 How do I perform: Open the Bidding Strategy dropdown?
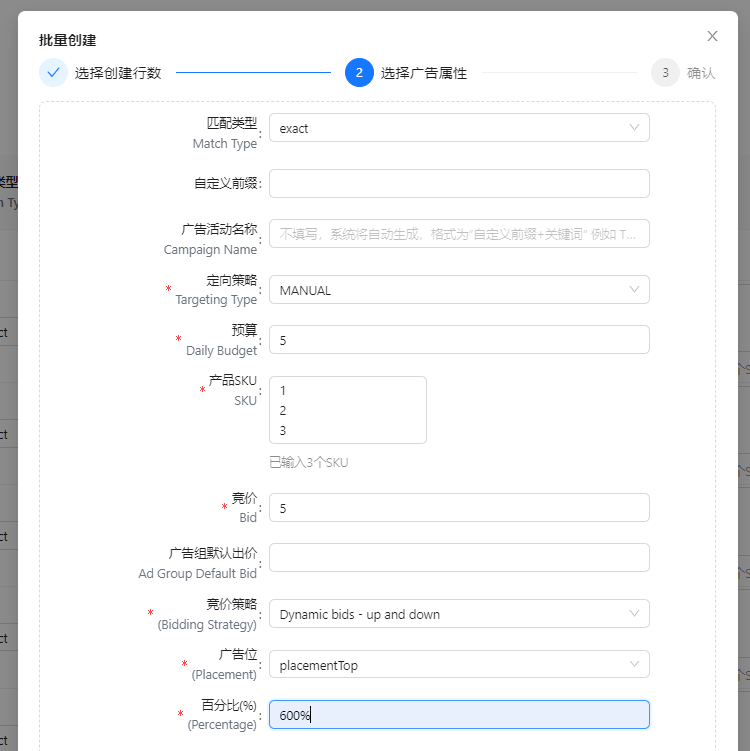click(459, 614)
